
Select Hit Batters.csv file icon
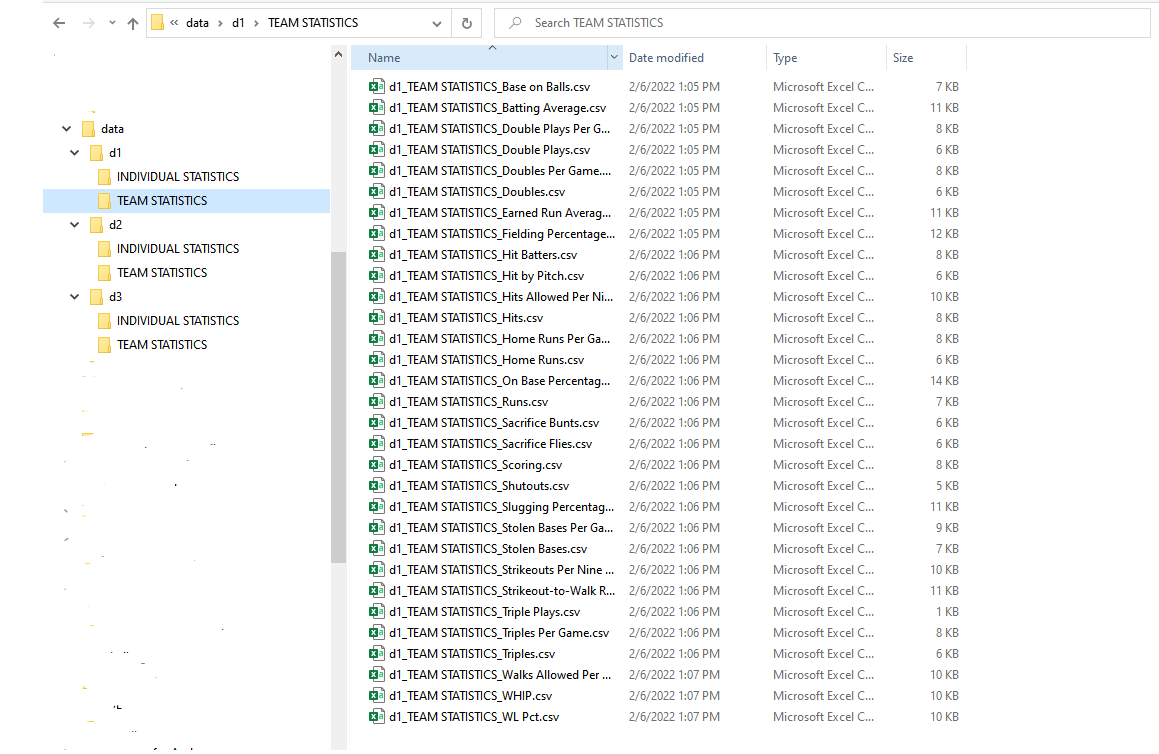coord(377,255)
